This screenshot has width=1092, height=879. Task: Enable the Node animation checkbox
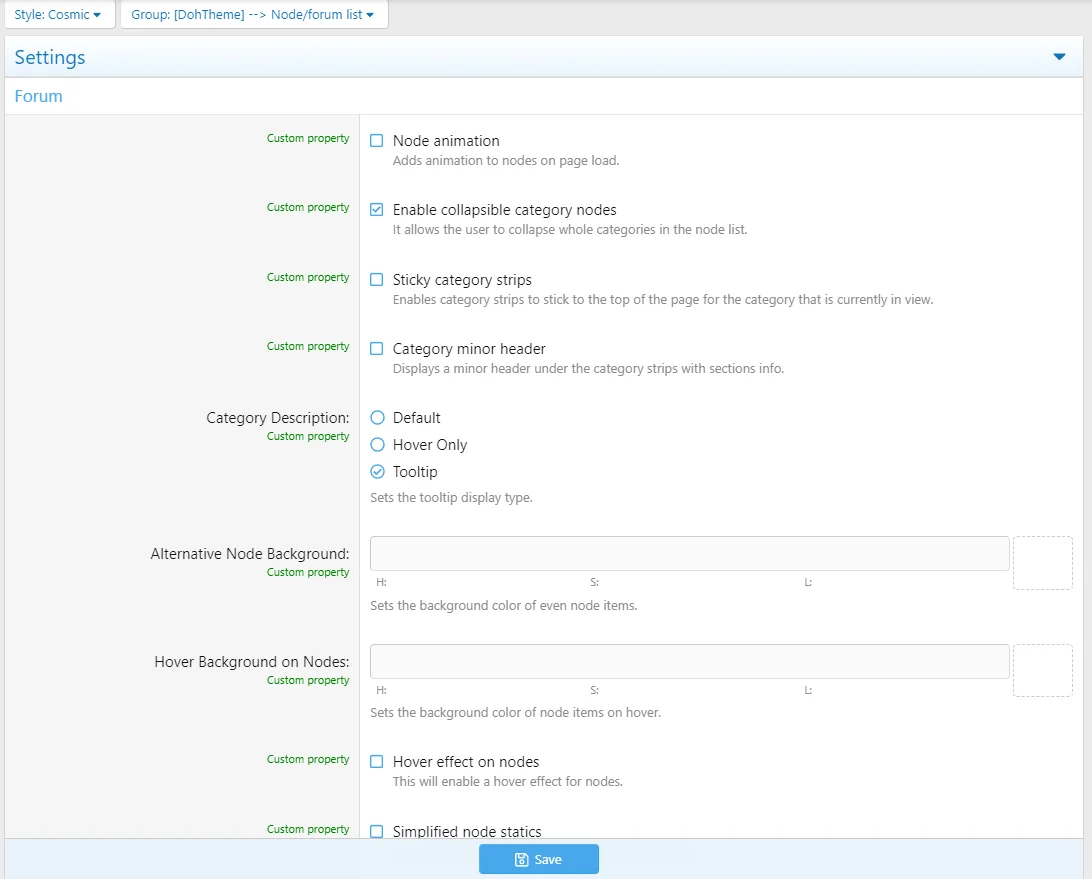point(377,141)
